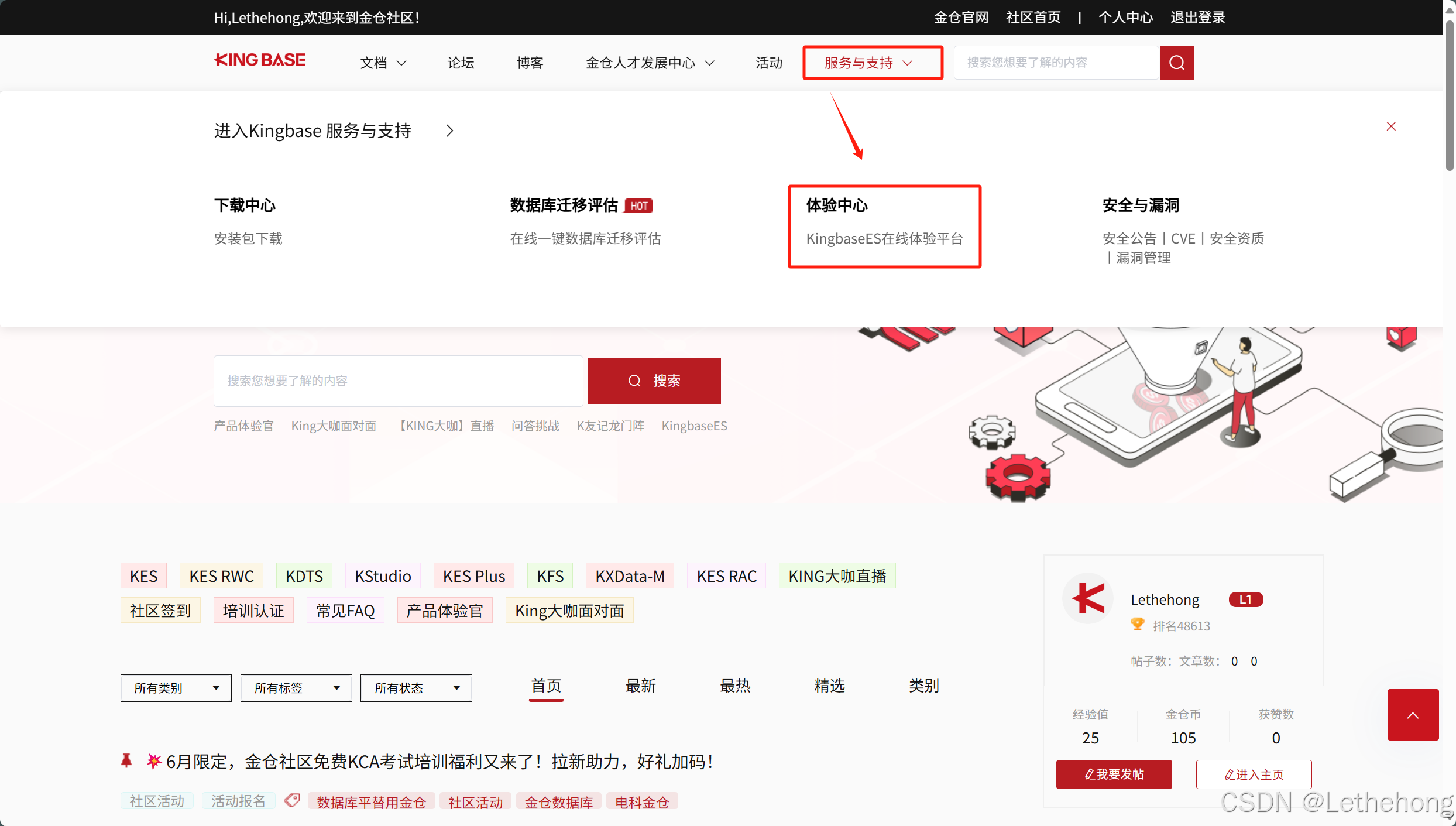Click the red 搜索 button
Viewport: 1456px width, 826px height.
click(x=654, y=381)
